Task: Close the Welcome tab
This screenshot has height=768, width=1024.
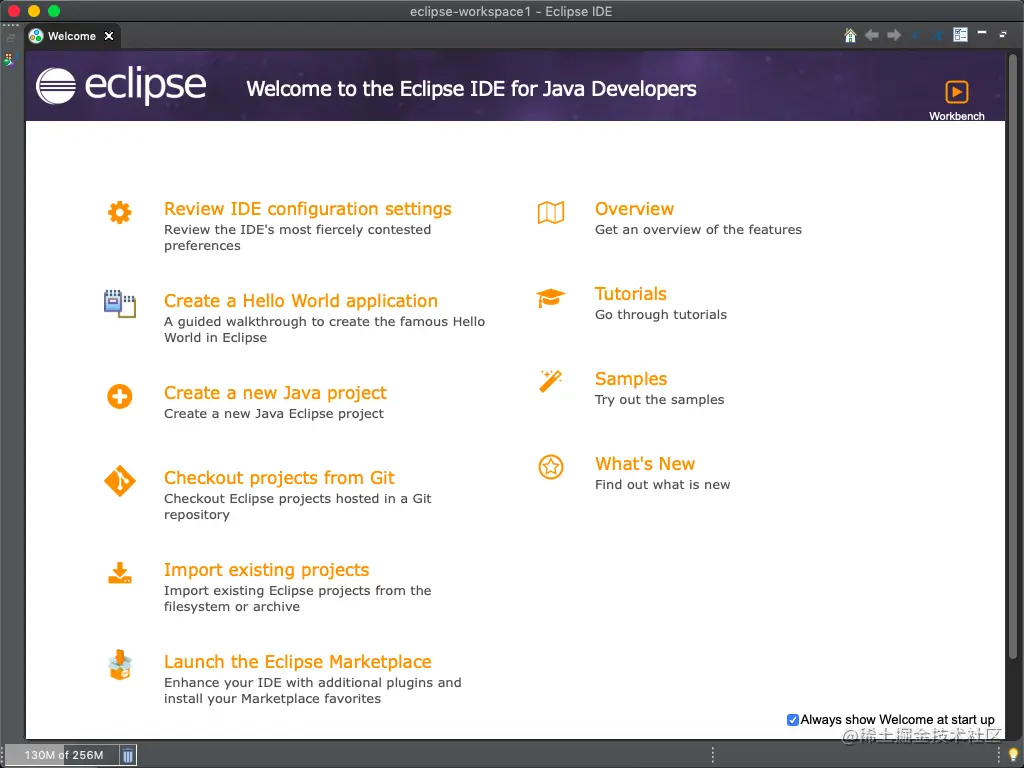Action: coord(109,36)
